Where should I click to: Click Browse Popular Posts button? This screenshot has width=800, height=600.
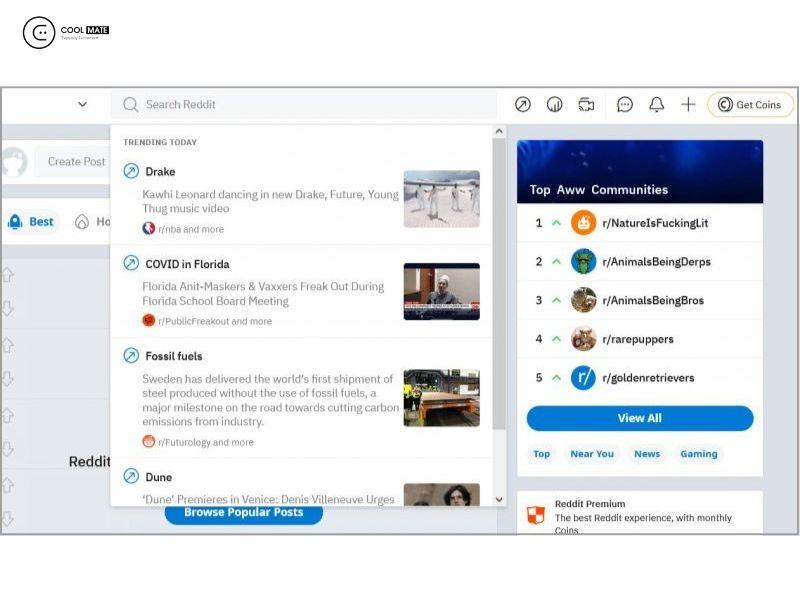click(242, 512)
